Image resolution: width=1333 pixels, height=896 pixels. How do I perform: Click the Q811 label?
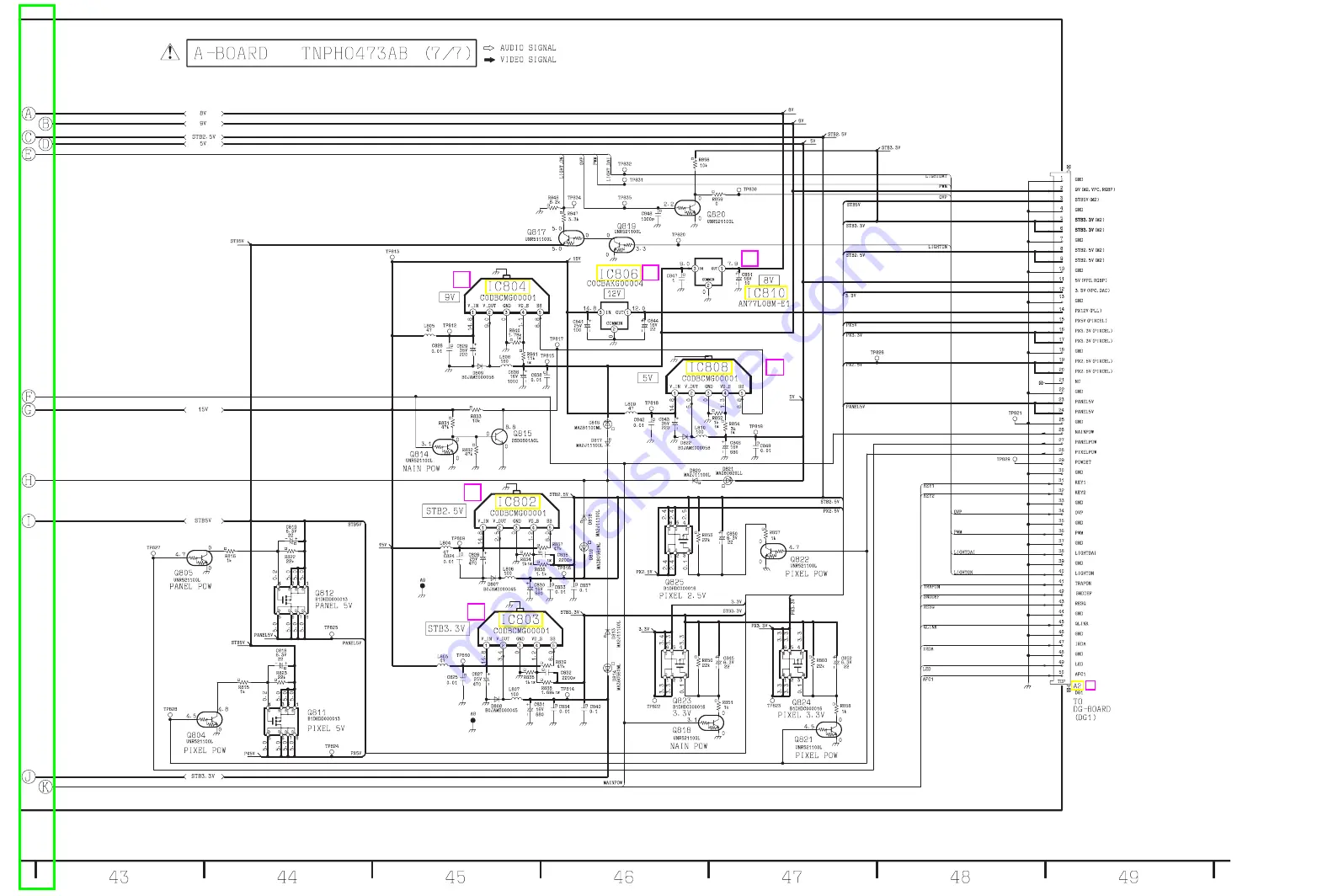pyautogui.click(x=316, y=712)
